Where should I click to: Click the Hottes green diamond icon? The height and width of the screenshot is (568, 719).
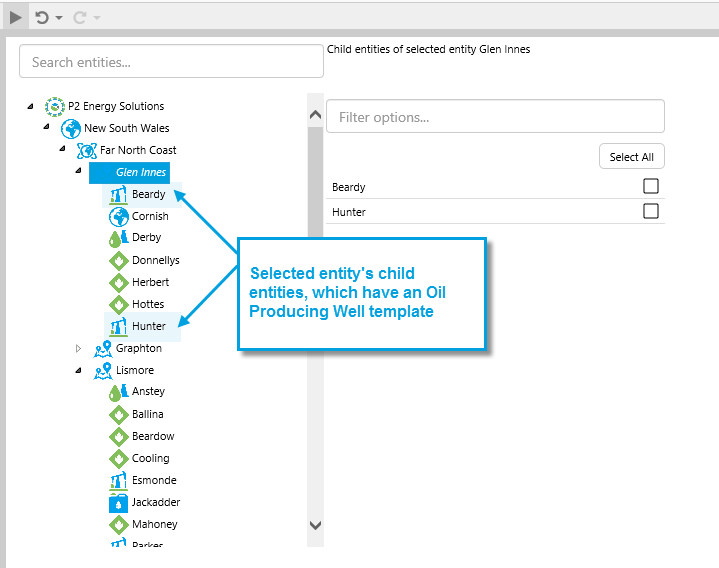click(x=119, y=305)
